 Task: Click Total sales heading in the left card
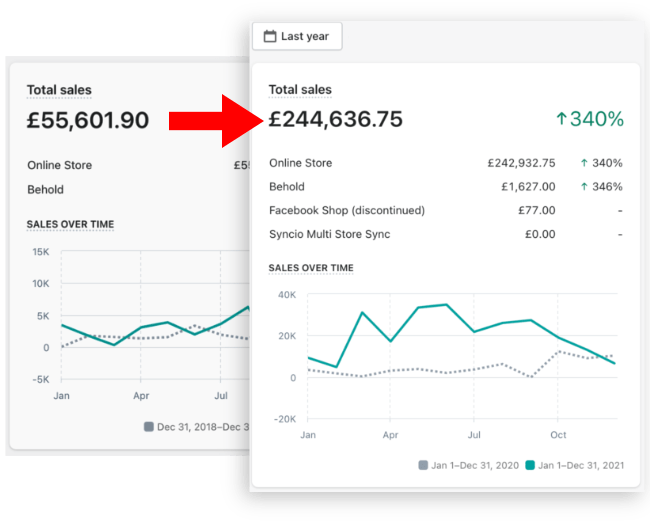click(x=59, y=90)
